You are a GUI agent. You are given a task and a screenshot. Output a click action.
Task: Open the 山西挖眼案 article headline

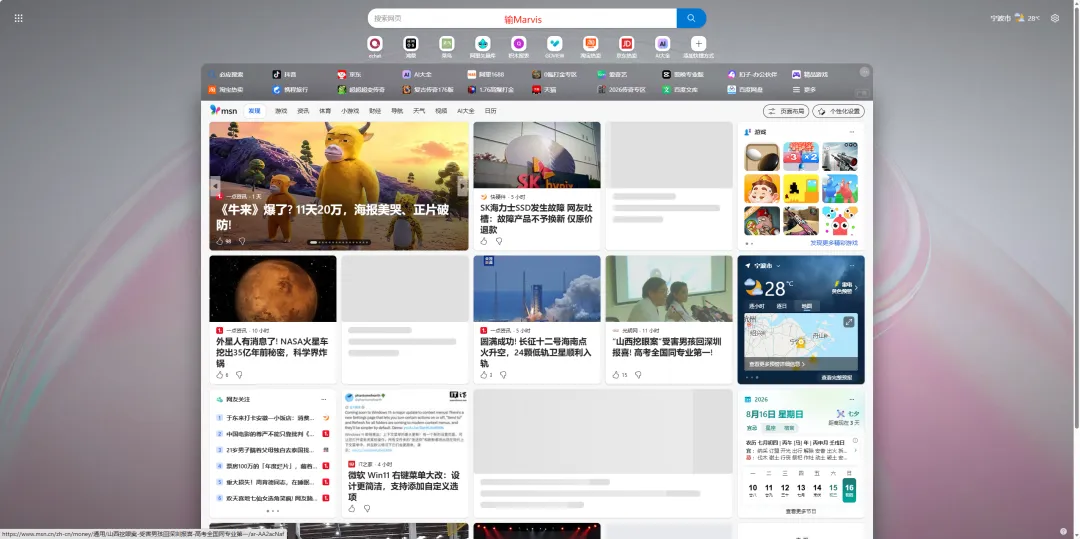point(667,346)
